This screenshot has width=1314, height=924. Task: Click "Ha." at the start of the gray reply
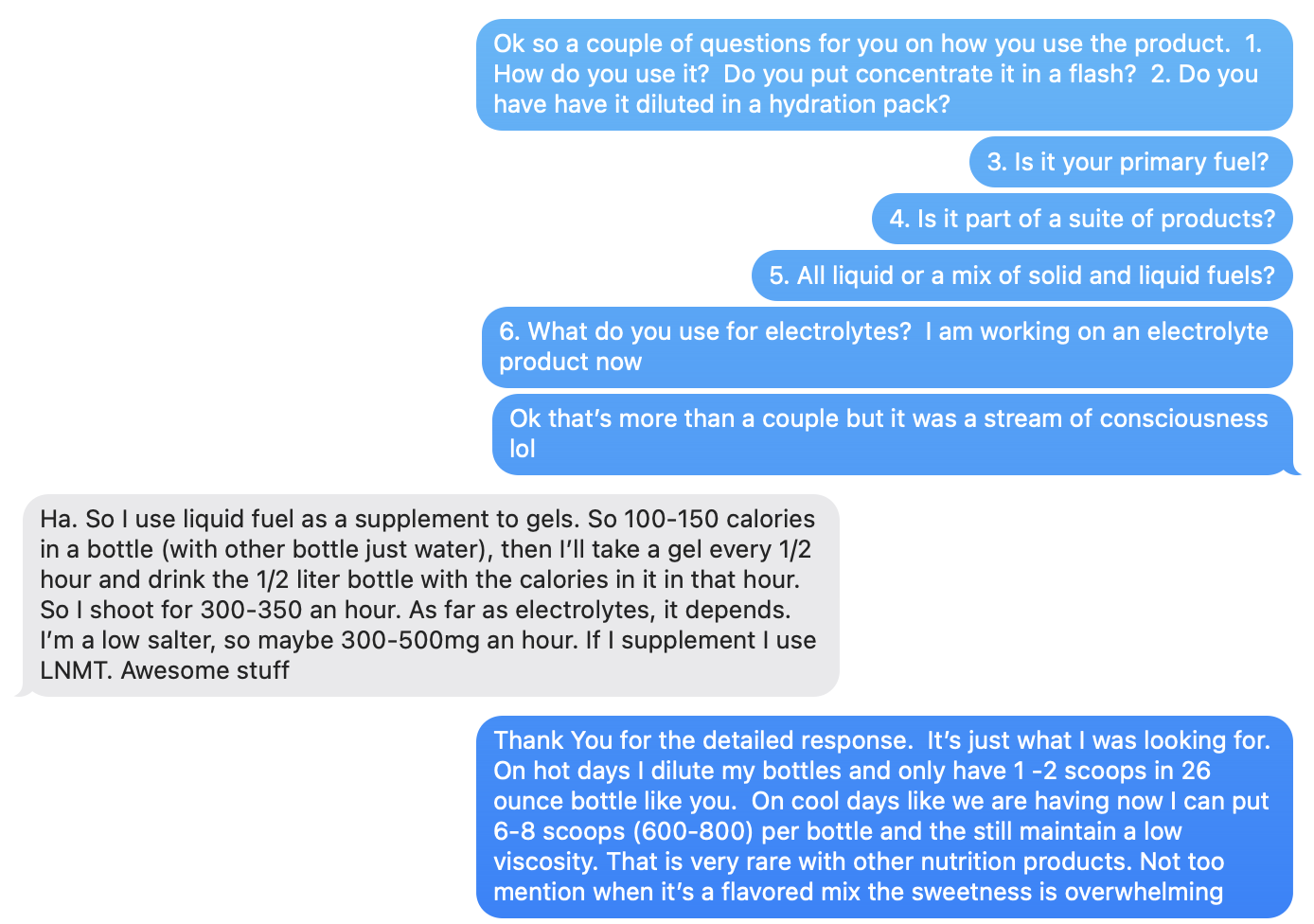59,519
